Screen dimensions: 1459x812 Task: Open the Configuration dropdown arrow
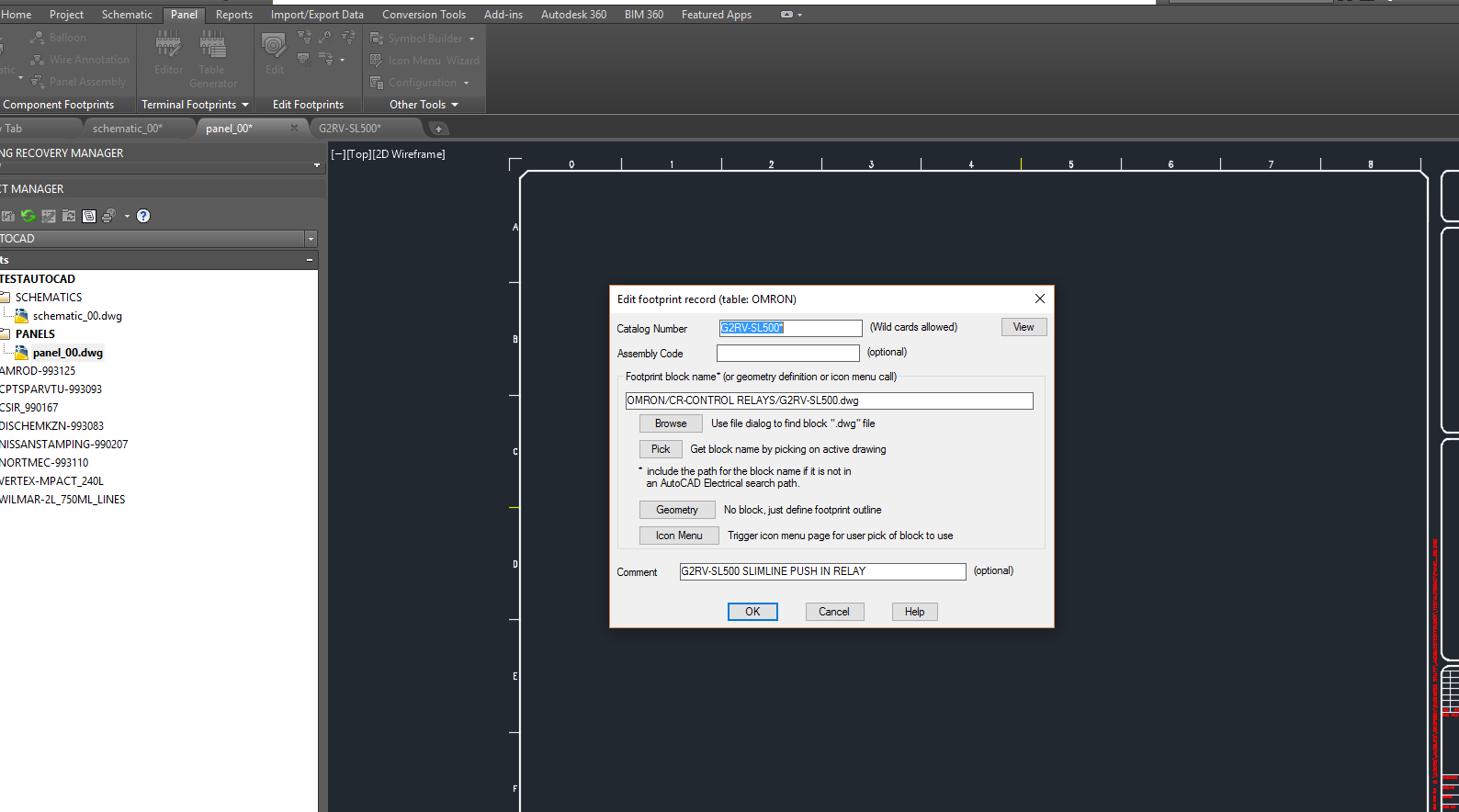[467, 83]
